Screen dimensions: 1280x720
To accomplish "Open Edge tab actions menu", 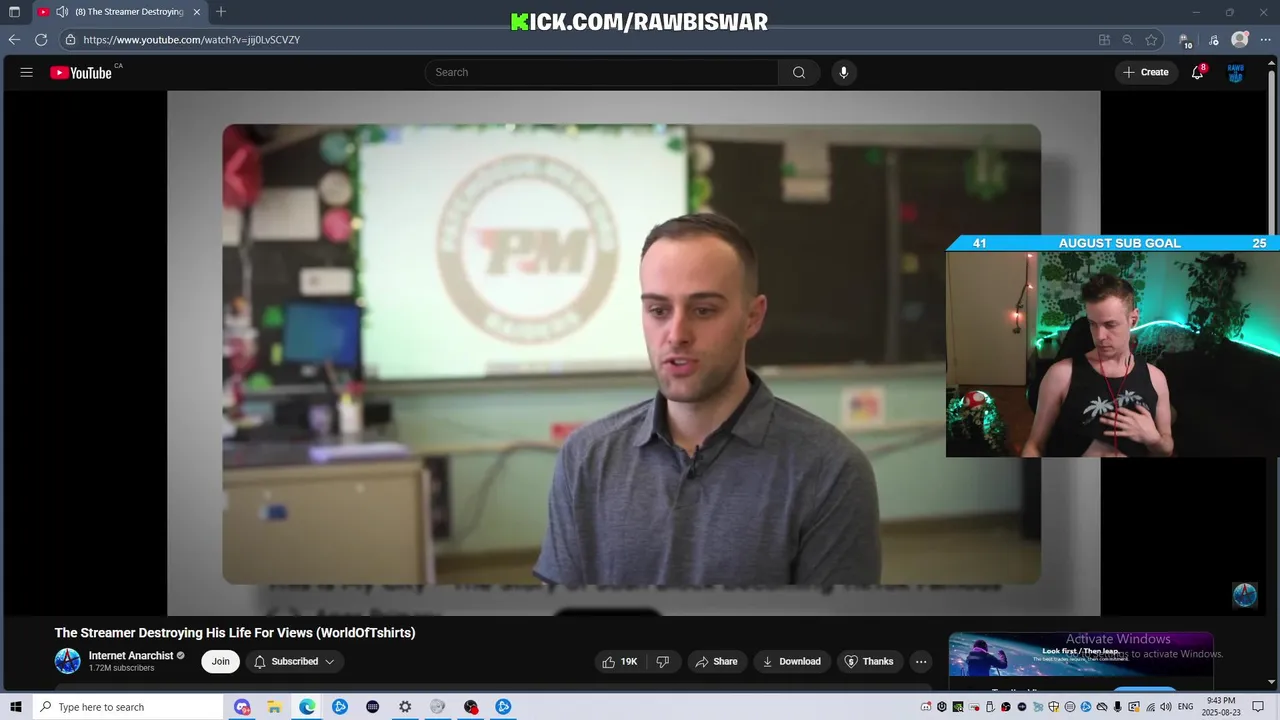I will click(x=15, y=12).
